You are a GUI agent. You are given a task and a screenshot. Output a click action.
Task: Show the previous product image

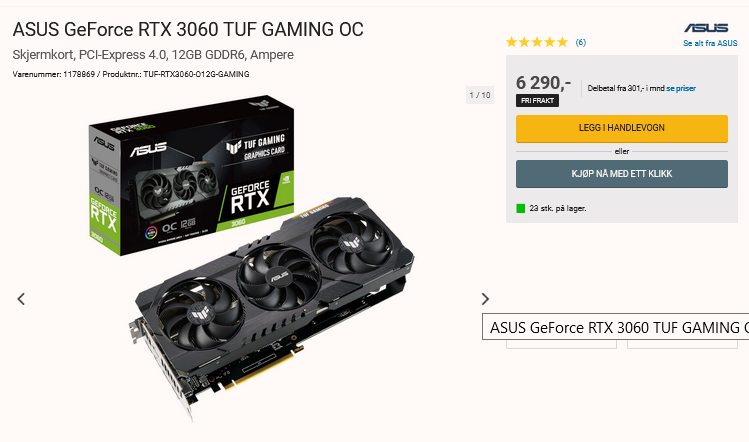click(x=21, y=299)
